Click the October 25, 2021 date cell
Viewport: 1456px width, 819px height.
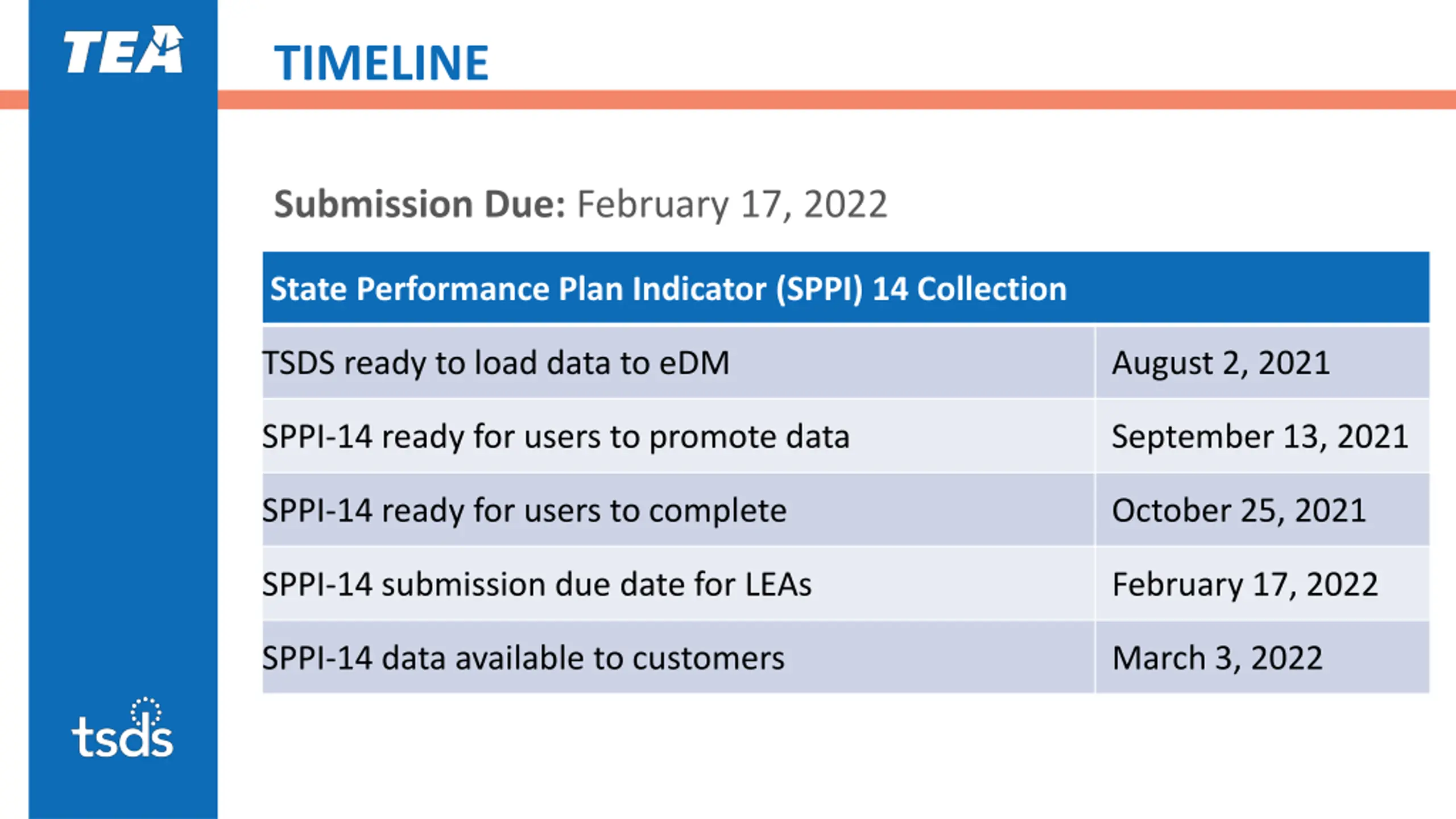tap(1239, 510)
